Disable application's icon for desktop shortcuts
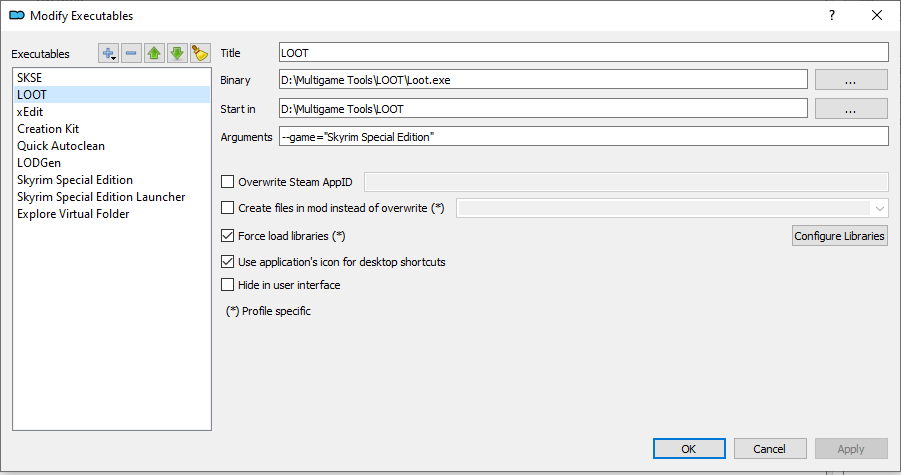This screenshot has height=475, width=901. [228, 262]
